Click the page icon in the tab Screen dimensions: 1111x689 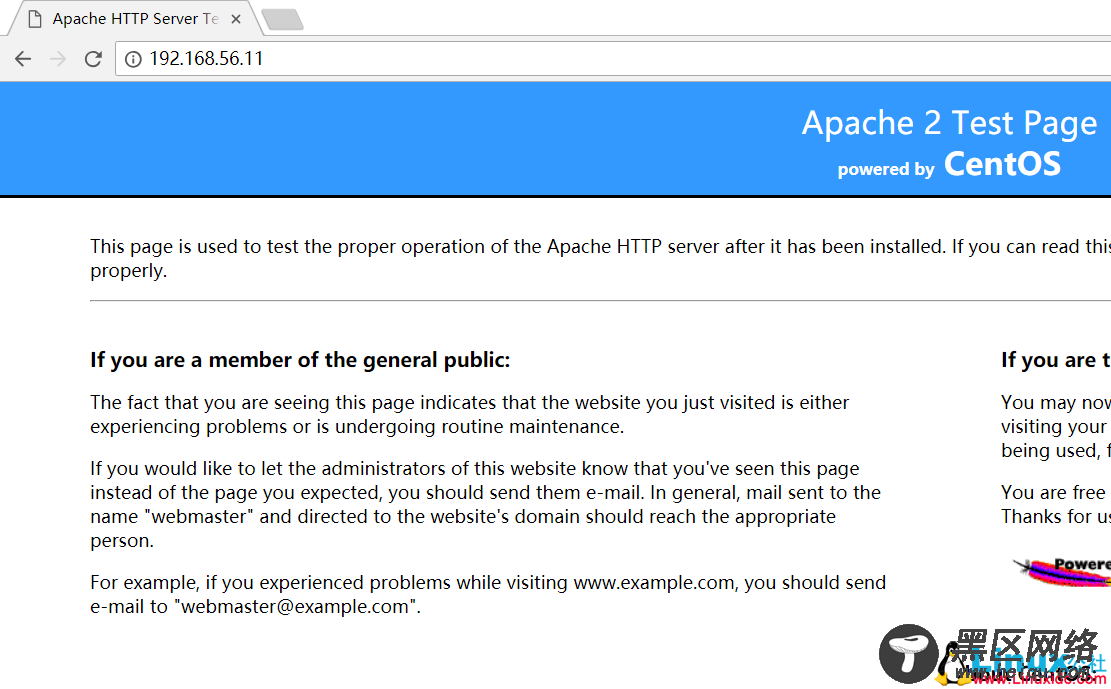pyautogui.click(x=35, y=19)
